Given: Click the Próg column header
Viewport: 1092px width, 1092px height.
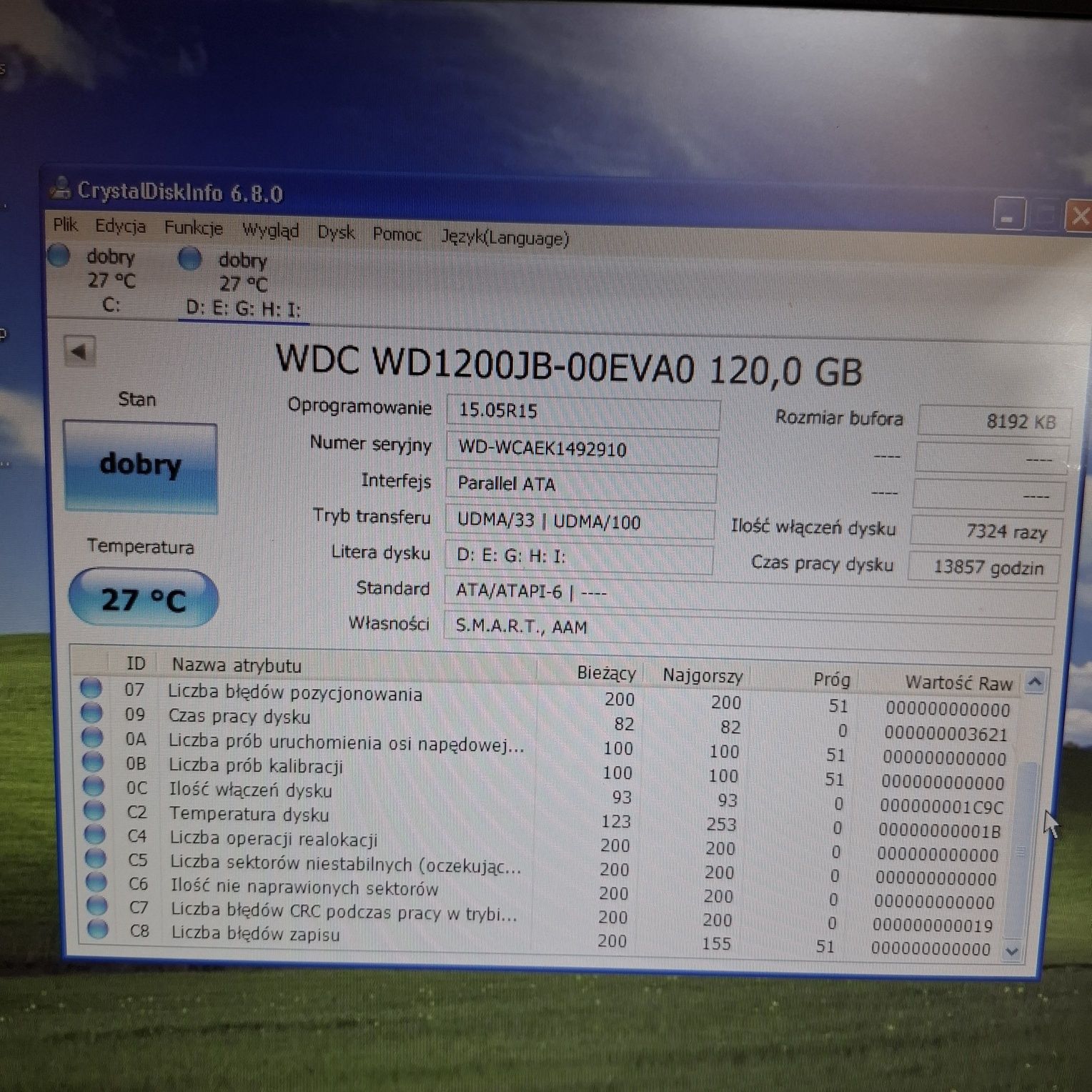Looking at the screenshot, I should pyautogui.click(x=831, y=680).
